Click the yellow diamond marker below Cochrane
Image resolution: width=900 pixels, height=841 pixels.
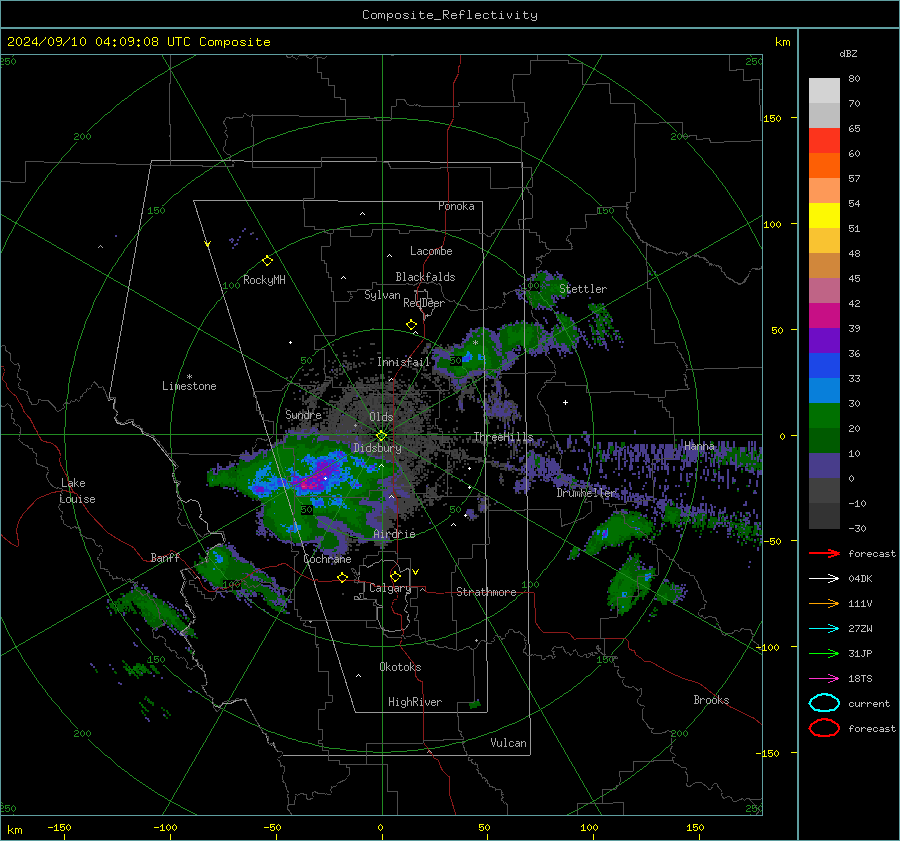point(343,577)
